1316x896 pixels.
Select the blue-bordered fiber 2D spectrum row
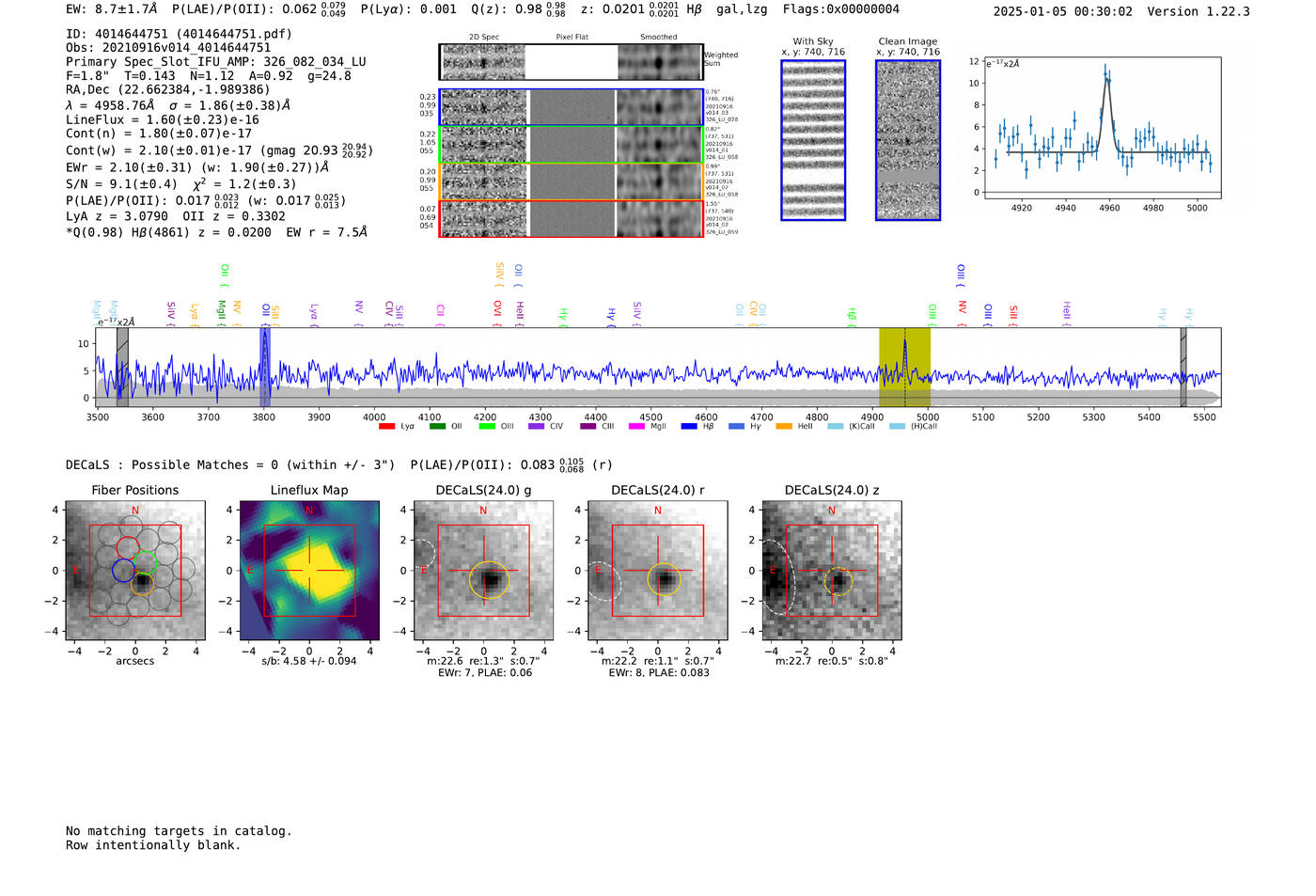click(572, 107)
